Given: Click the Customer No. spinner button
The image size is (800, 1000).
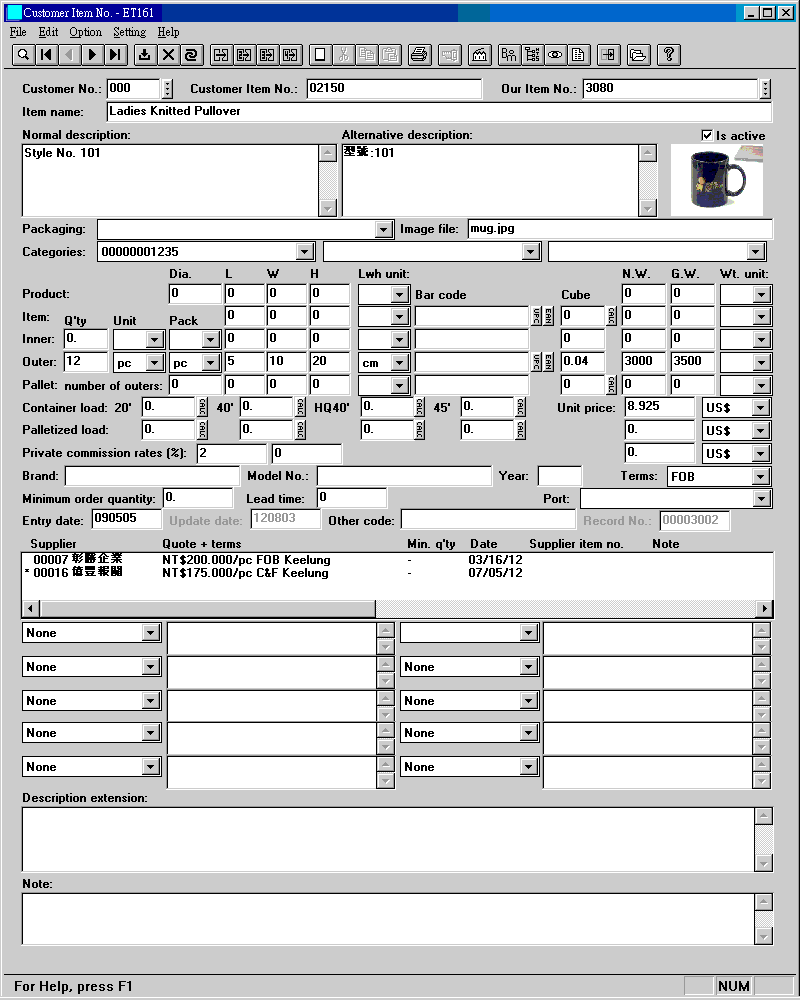Looking at the screenshot, I should [x=167, y=89].
